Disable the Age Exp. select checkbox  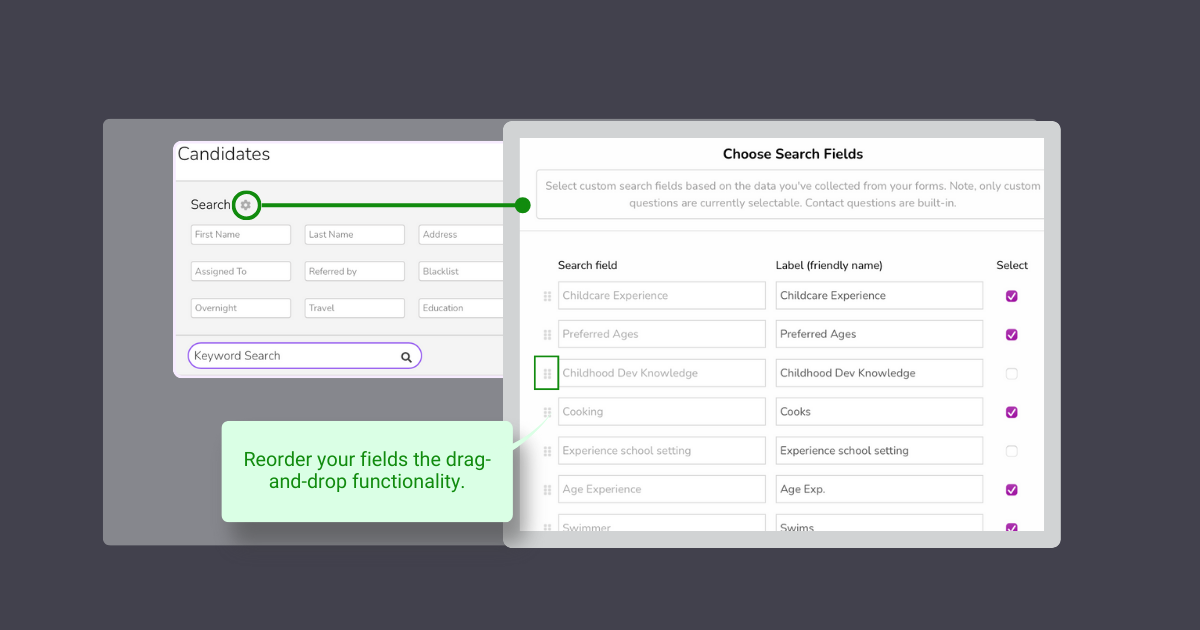[x=1011, y=490]
